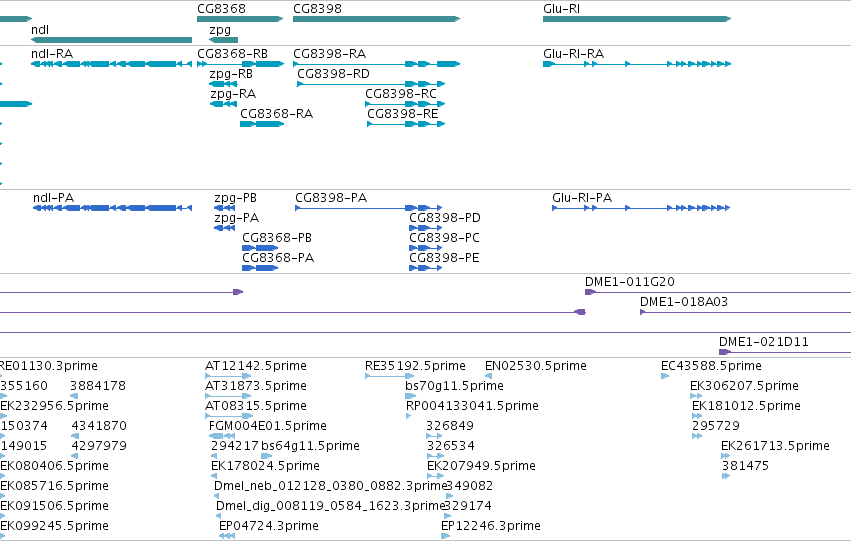
Task: Click clone DME1-018A03
Action: tap(684, 302)
